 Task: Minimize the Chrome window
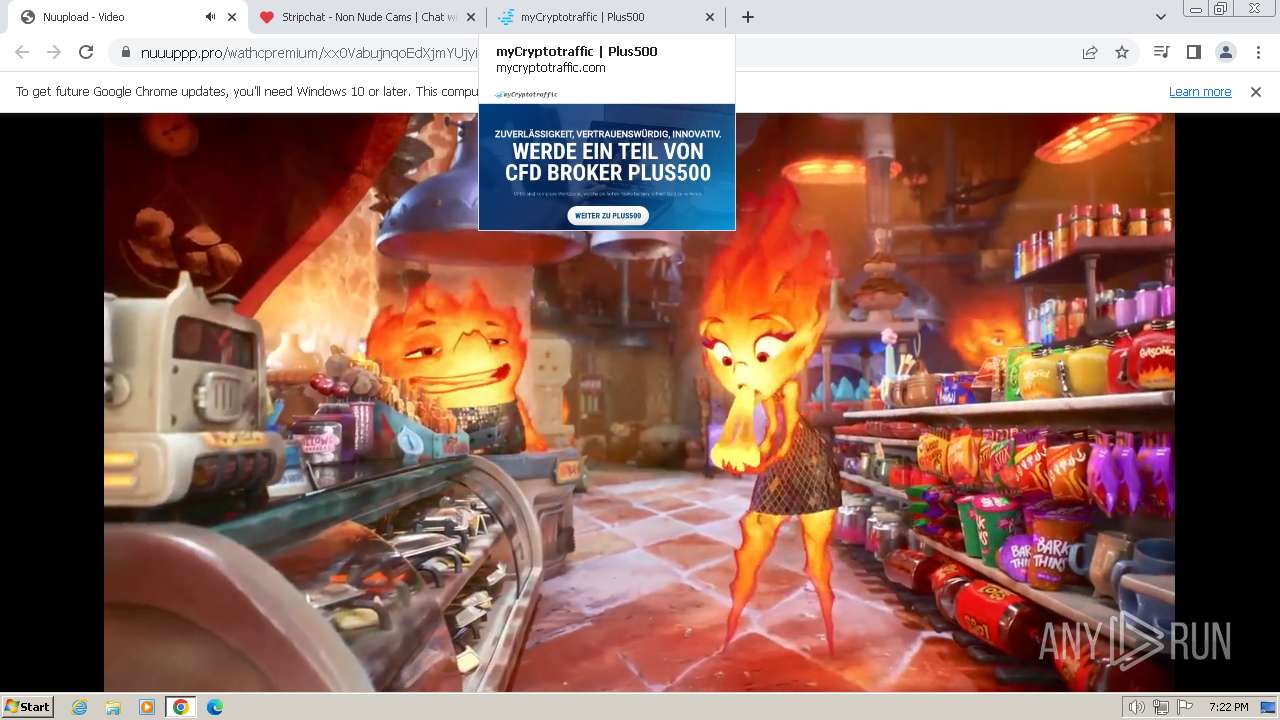click(x=1195, y=9)
